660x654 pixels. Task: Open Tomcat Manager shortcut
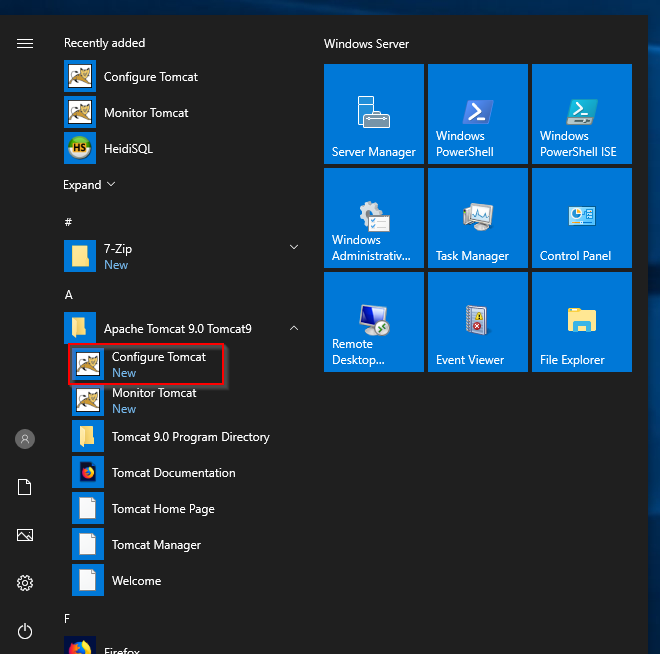pyautogui.click(x=185, y=544)
